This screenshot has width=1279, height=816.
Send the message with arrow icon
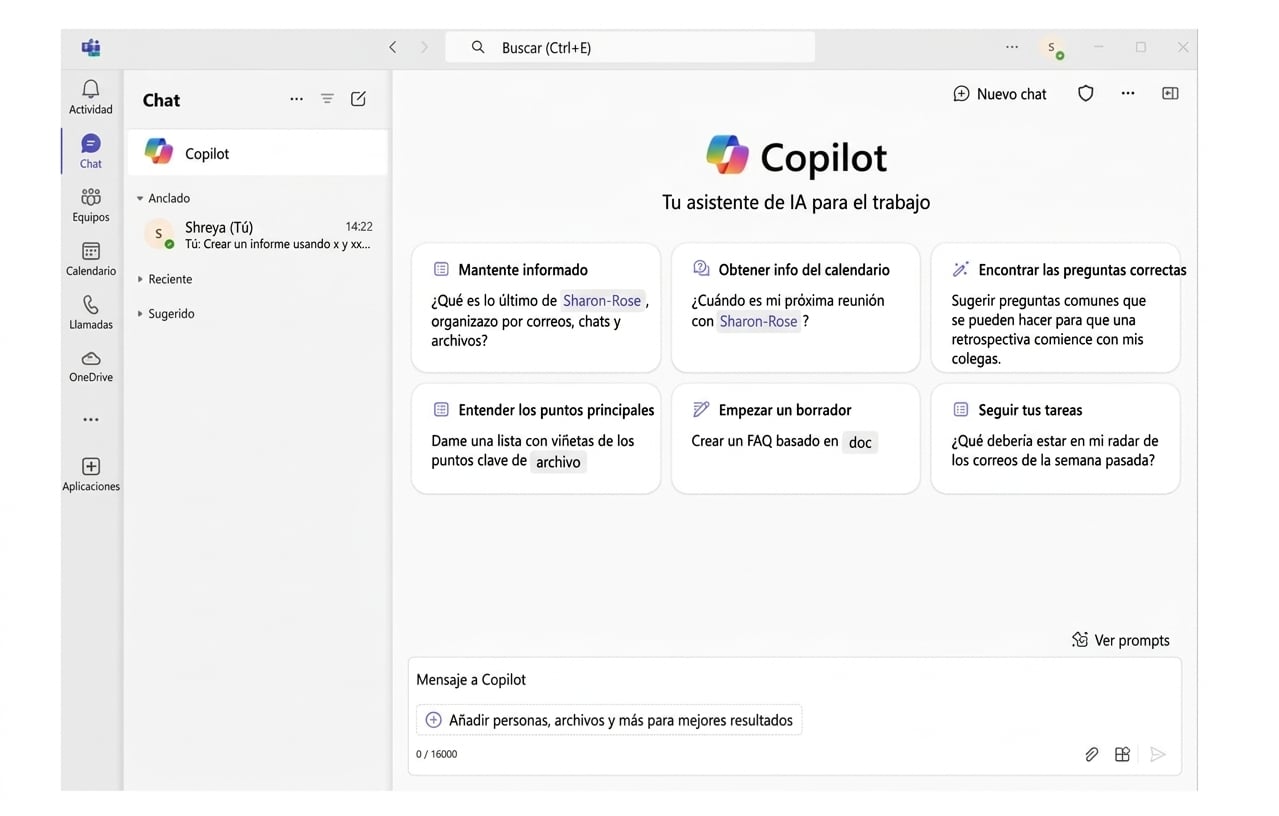pos(1157,754)
